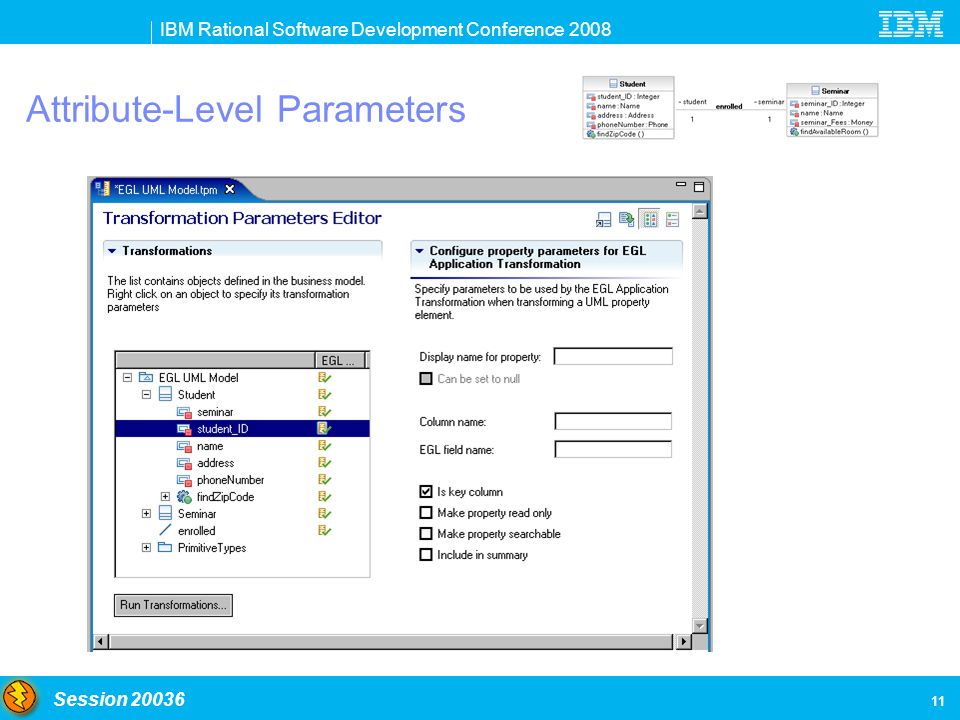Click the vertical scrollbar down arrow
This screenshot has width=960, height=720.
(x=700, y=625)
